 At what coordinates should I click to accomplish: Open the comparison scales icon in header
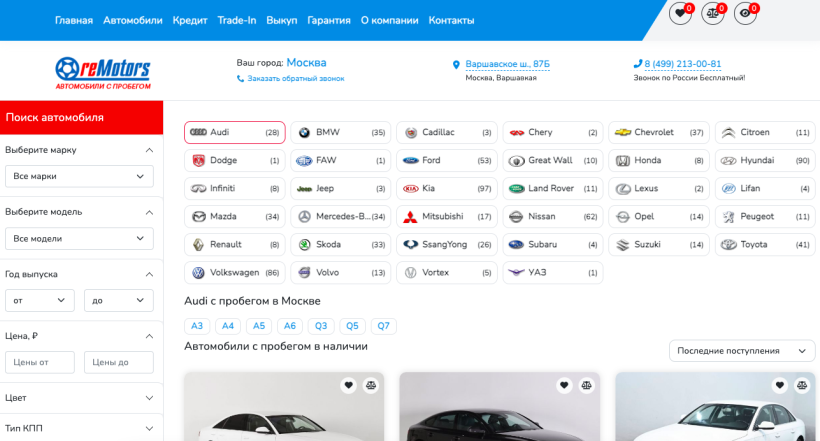713,13
